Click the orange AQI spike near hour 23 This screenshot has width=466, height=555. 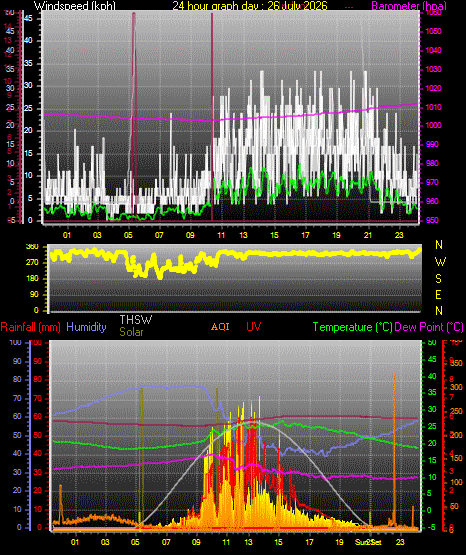[394, 450]
